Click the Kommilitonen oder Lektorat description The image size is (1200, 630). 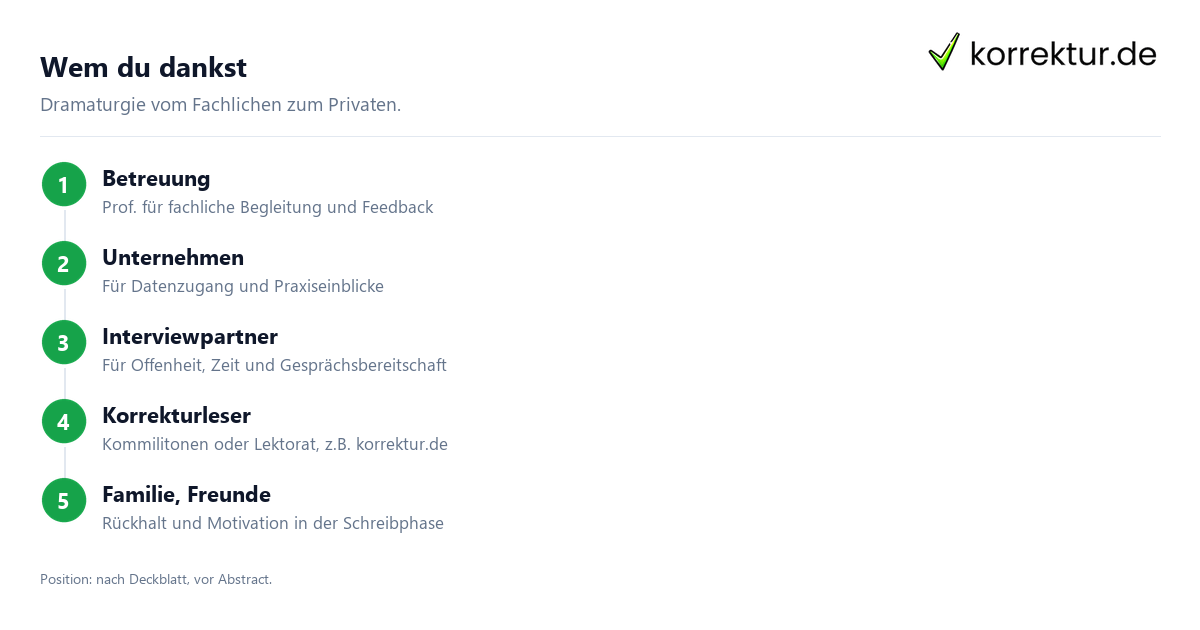tap(275, 445)
